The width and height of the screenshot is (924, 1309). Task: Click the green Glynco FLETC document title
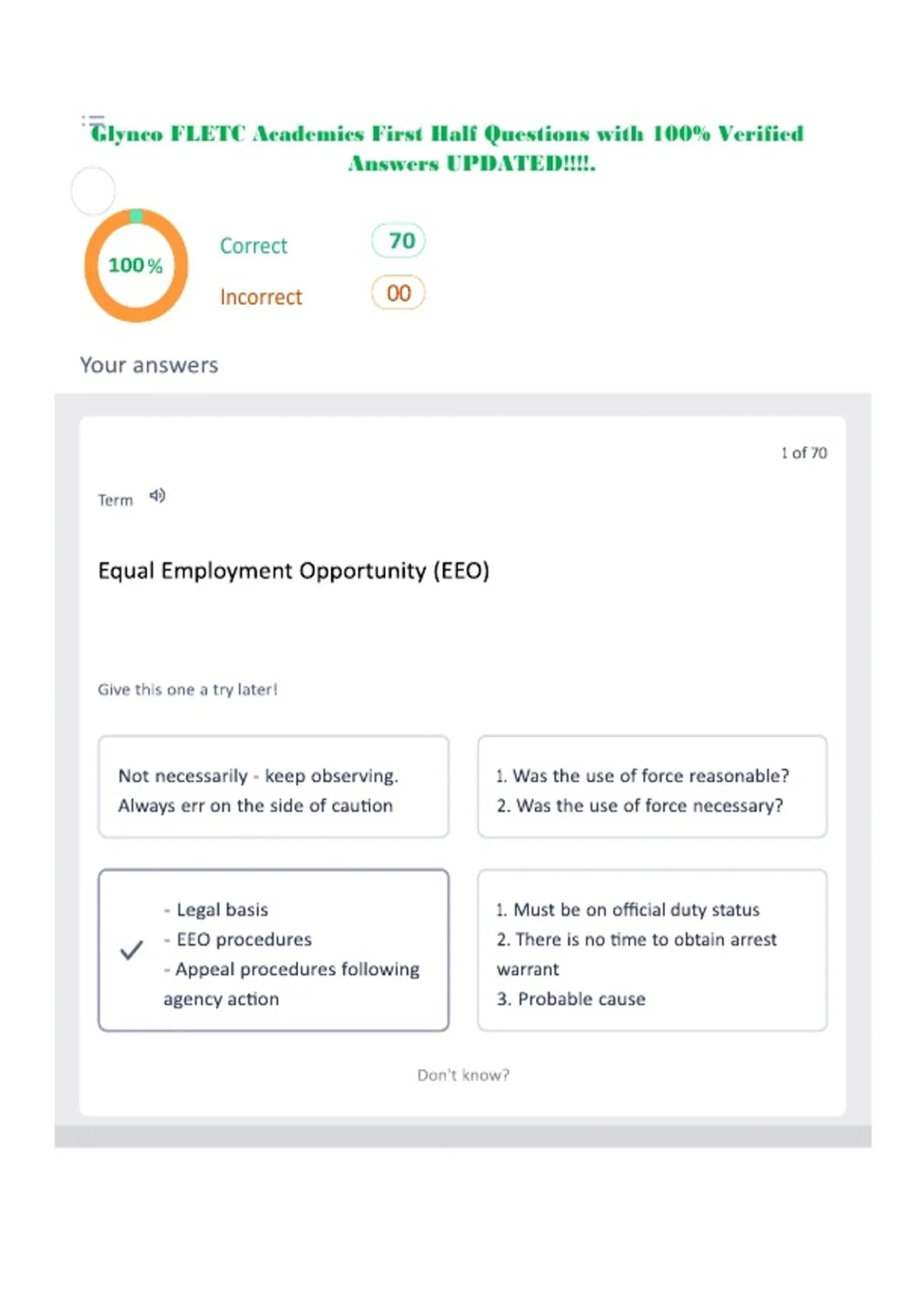click(447, 148)
